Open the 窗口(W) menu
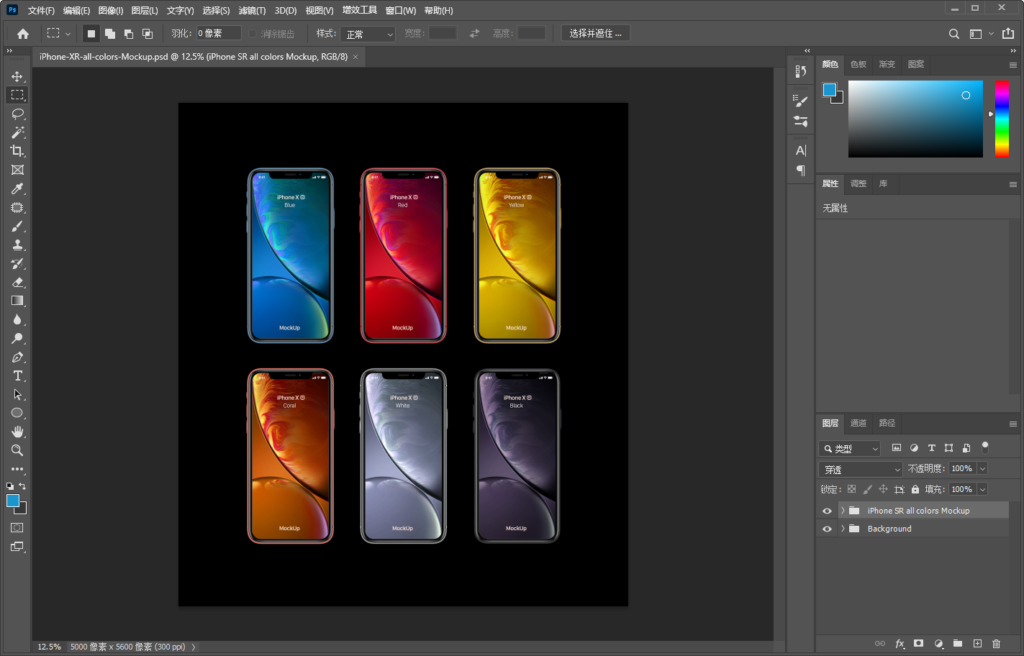 pos(401,10)
